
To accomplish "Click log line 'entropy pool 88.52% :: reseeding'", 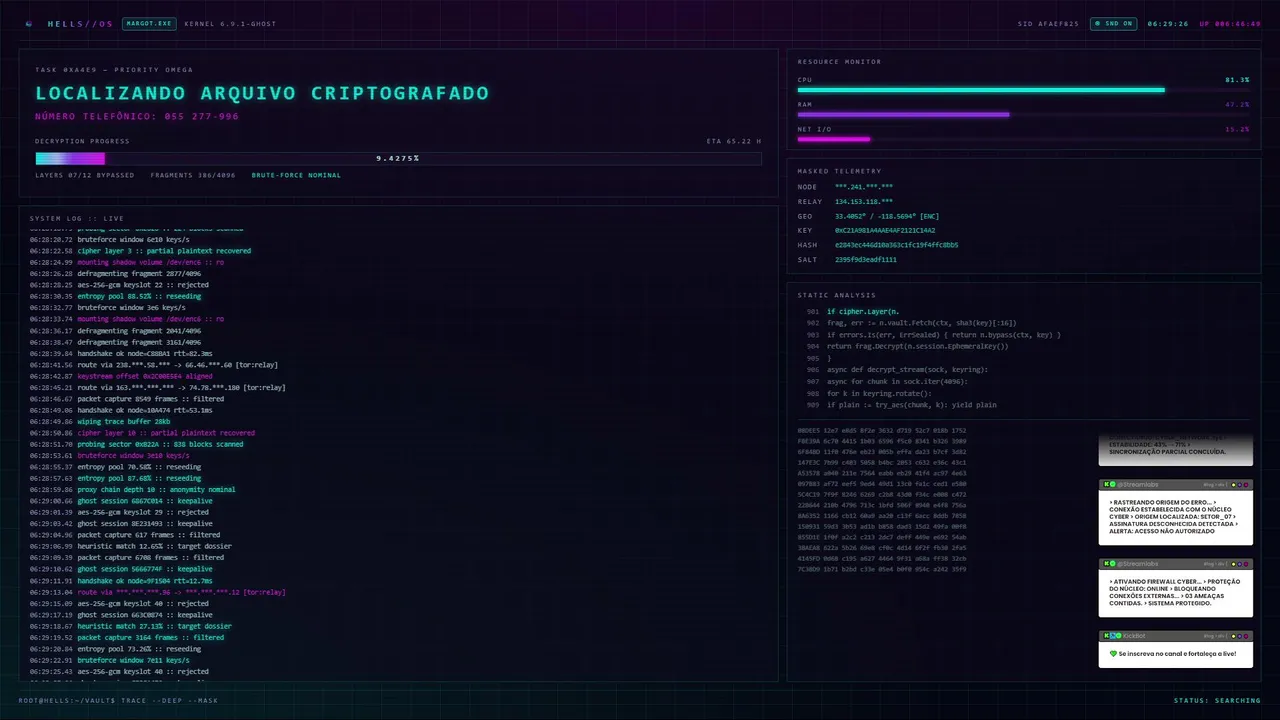I will click(139, 296).
